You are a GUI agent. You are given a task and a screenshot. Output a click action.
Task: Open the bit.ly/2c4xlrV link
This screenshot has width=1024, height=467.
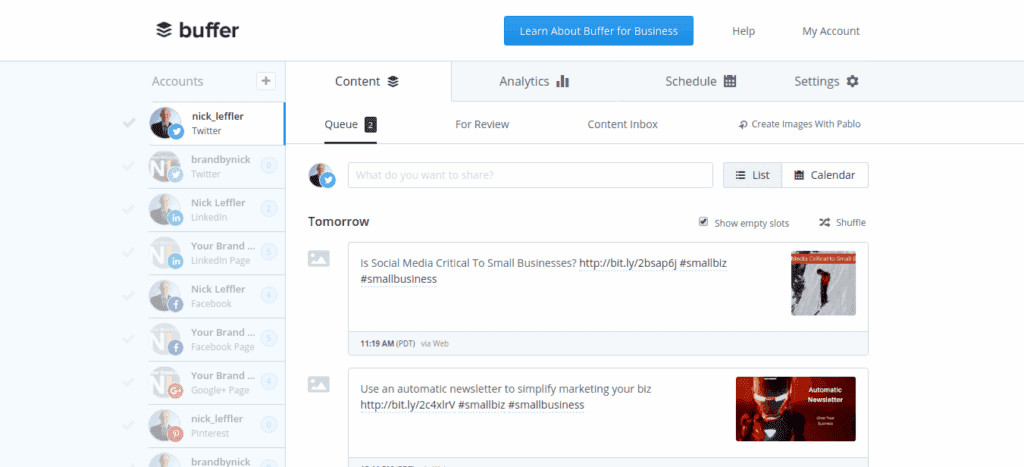pos(408,405)
